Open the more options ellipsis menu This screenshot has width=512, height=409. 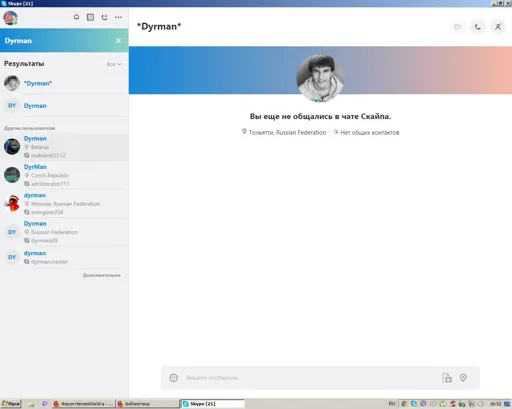tap(118, 17)
